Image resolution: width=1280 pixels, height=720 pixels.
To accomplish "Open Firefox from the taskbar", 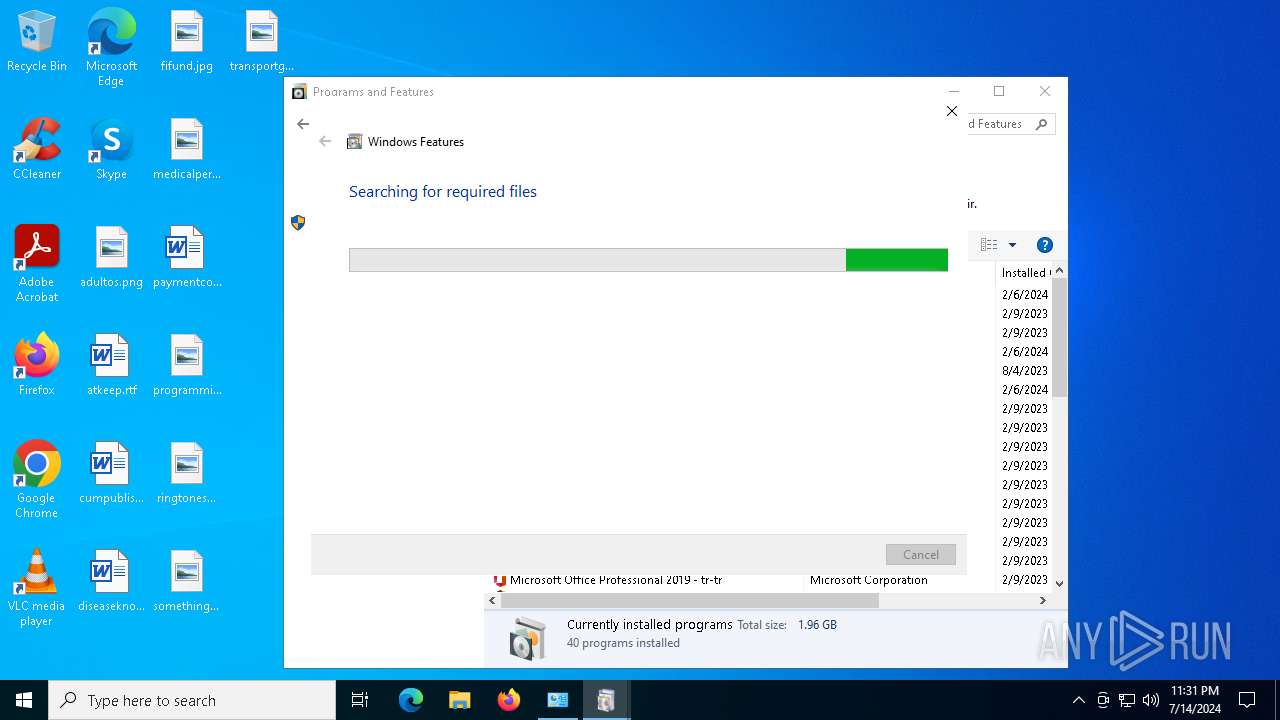I will [508, 700].
